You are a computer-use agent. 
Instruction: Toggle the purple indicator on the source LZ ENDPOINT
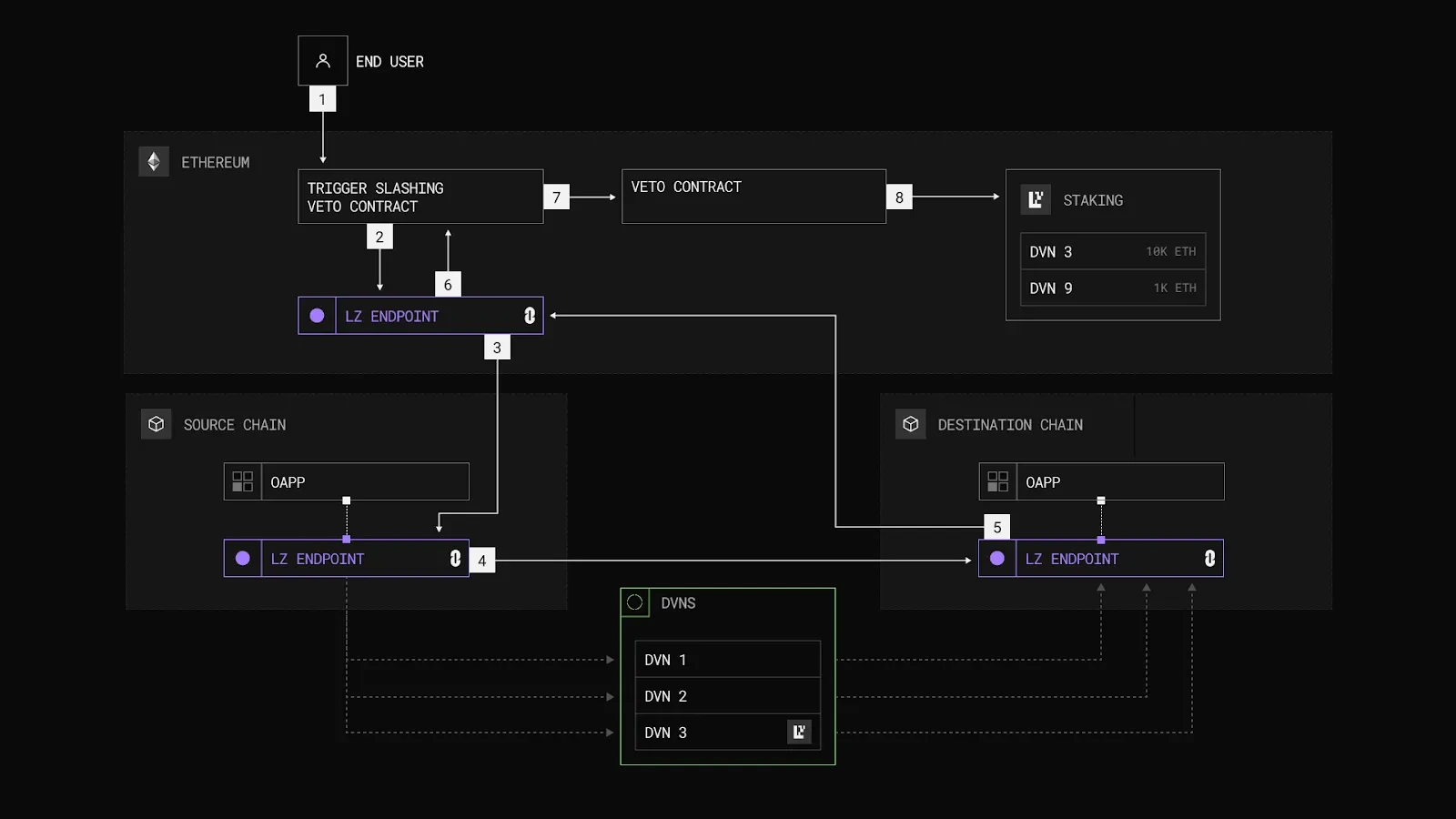pyautogui.click(x=242, y=558)
